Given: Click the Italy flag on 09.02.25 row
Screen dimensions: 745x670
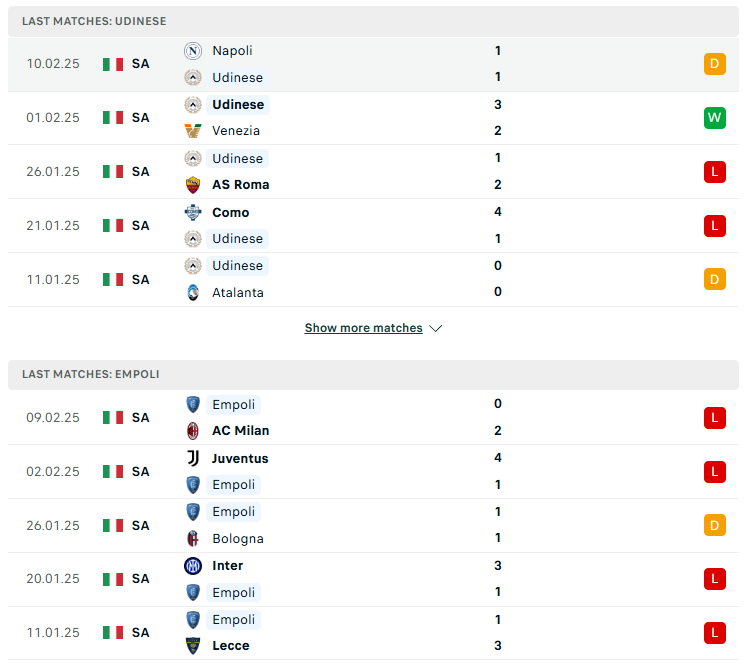Looking at the screenshot, I should (x=113, y=418).
